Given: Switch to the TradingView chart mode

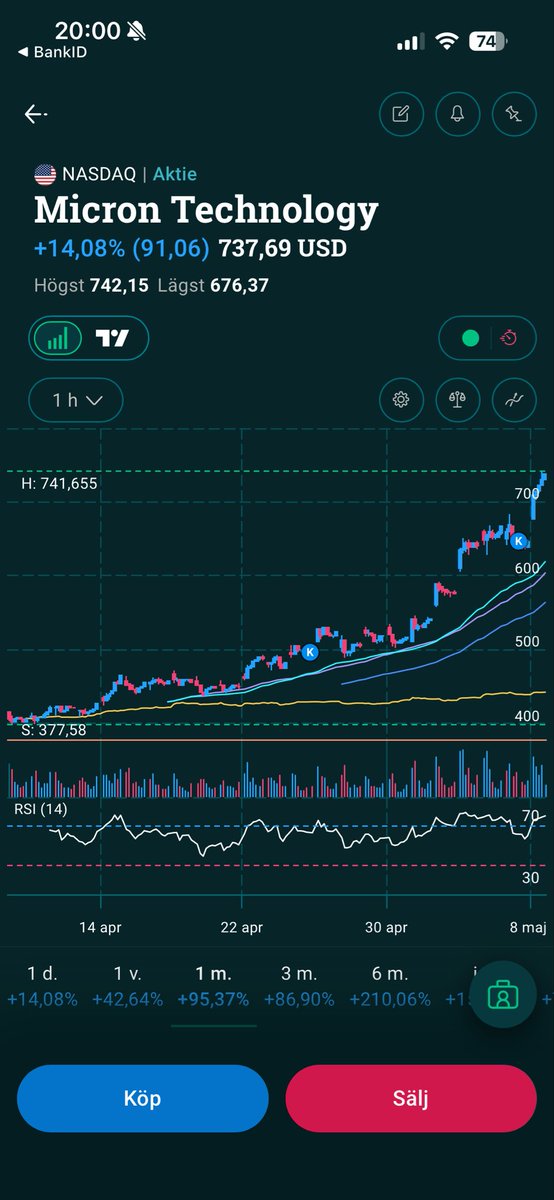Looking at the screenshot, I should (113, 338).
